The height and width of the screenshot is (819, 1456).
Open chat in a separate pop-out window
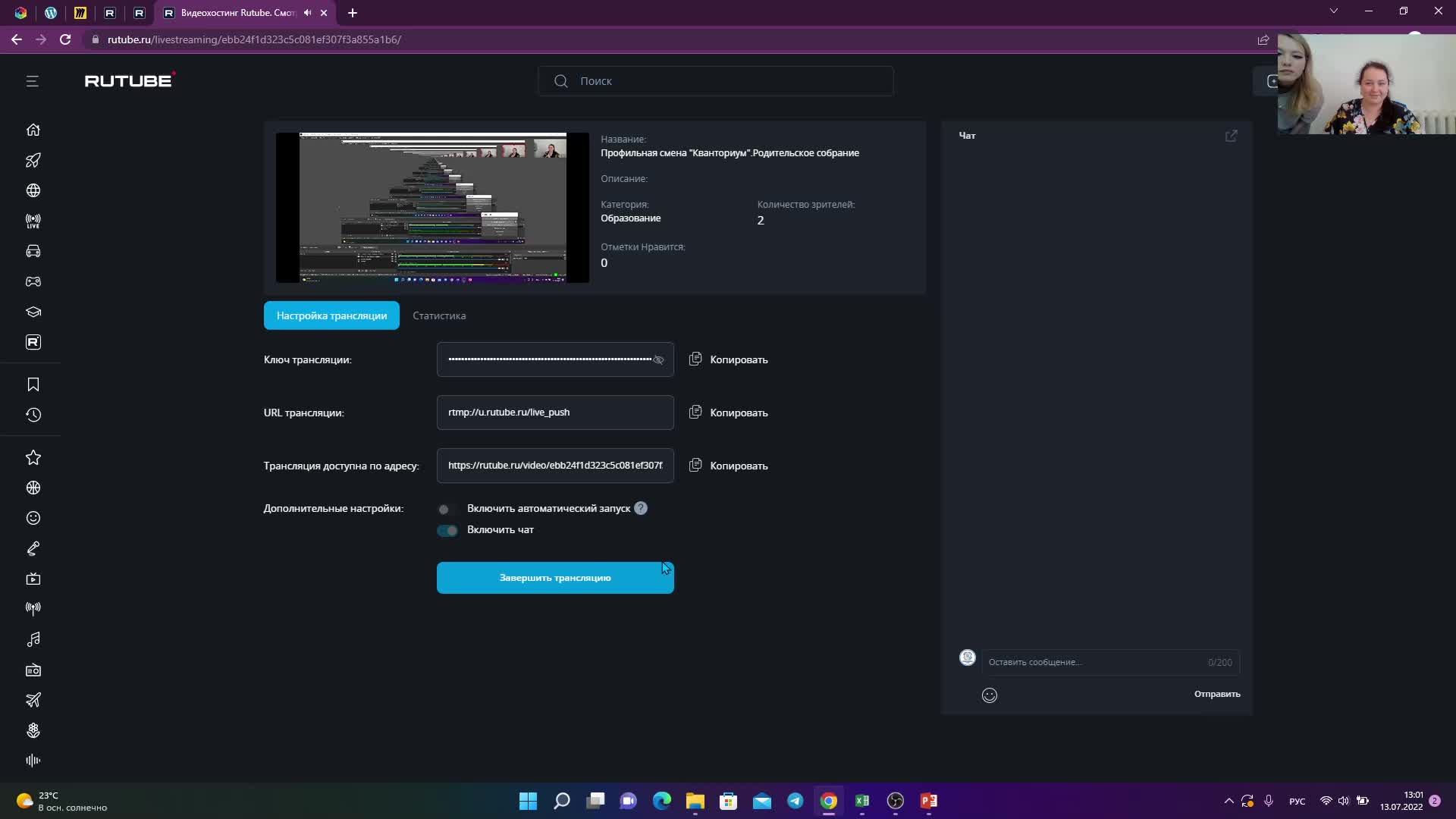point(1231,136)
